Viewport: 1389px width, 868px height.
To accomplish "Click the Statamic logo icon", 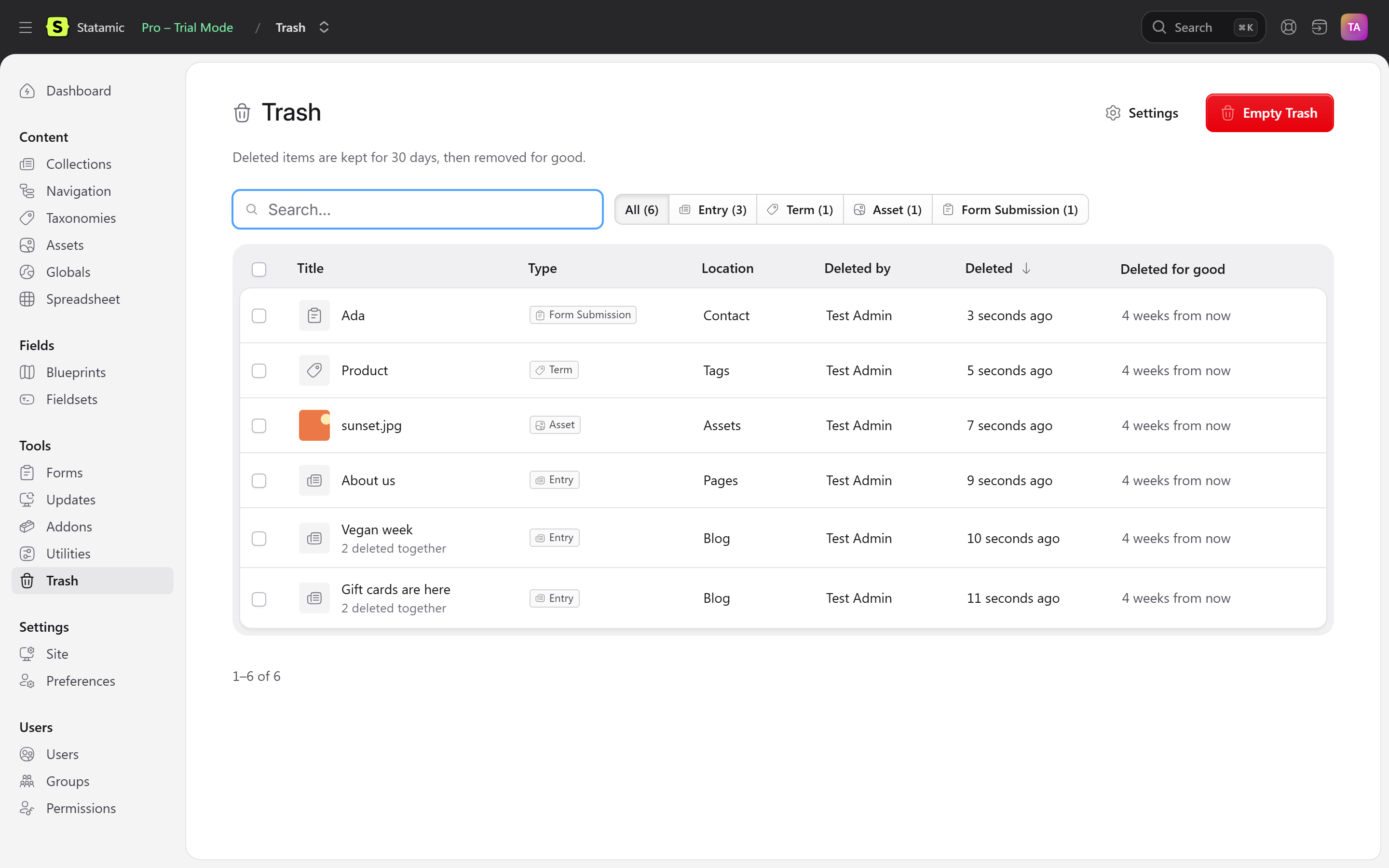I will pyautogui.click(x=57, y=27).
